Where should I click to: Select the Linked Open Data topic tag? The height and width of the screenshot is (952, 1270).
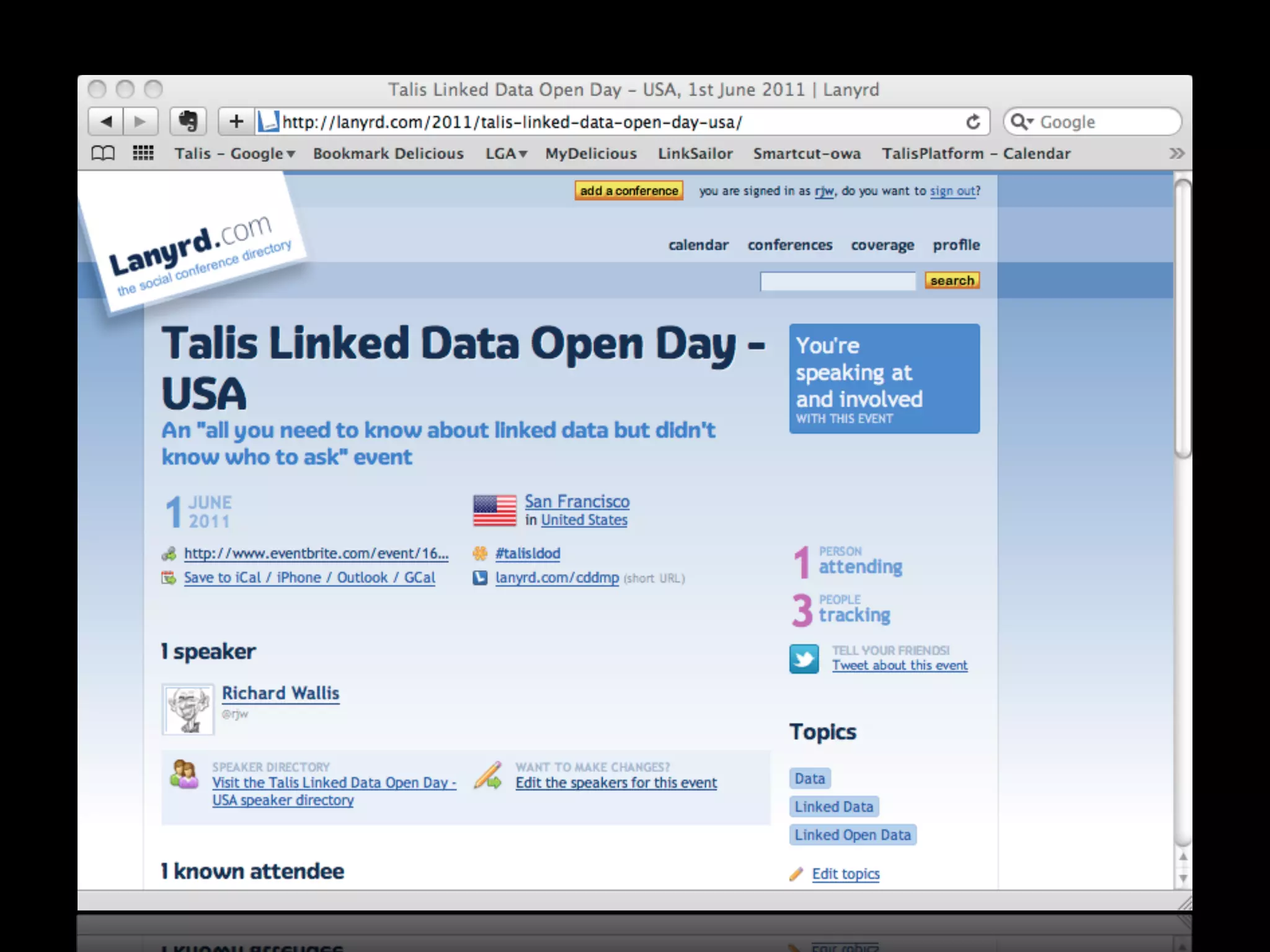coord(853,835)
